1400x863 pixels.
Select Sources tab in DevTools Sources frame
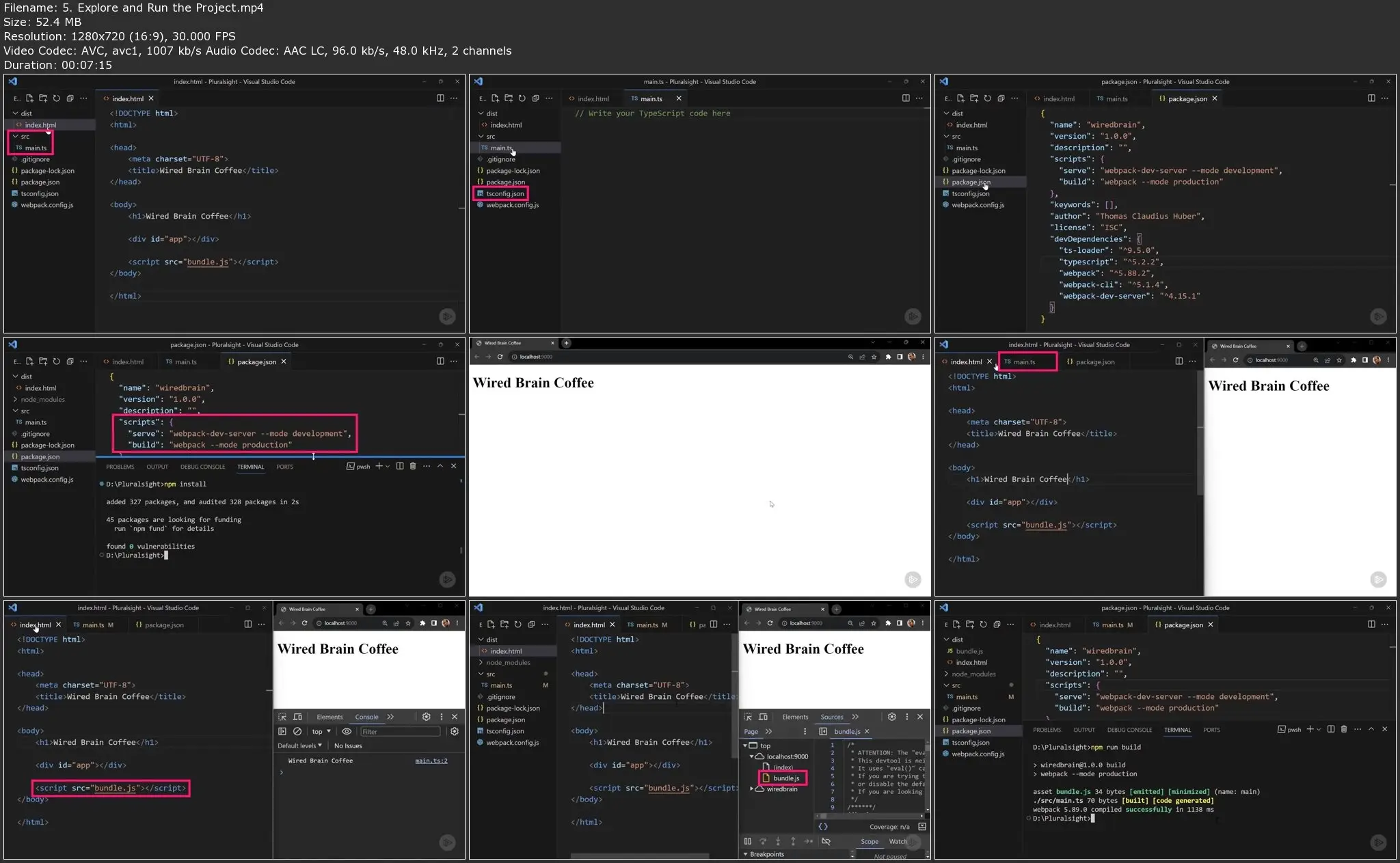coord(832,717)
